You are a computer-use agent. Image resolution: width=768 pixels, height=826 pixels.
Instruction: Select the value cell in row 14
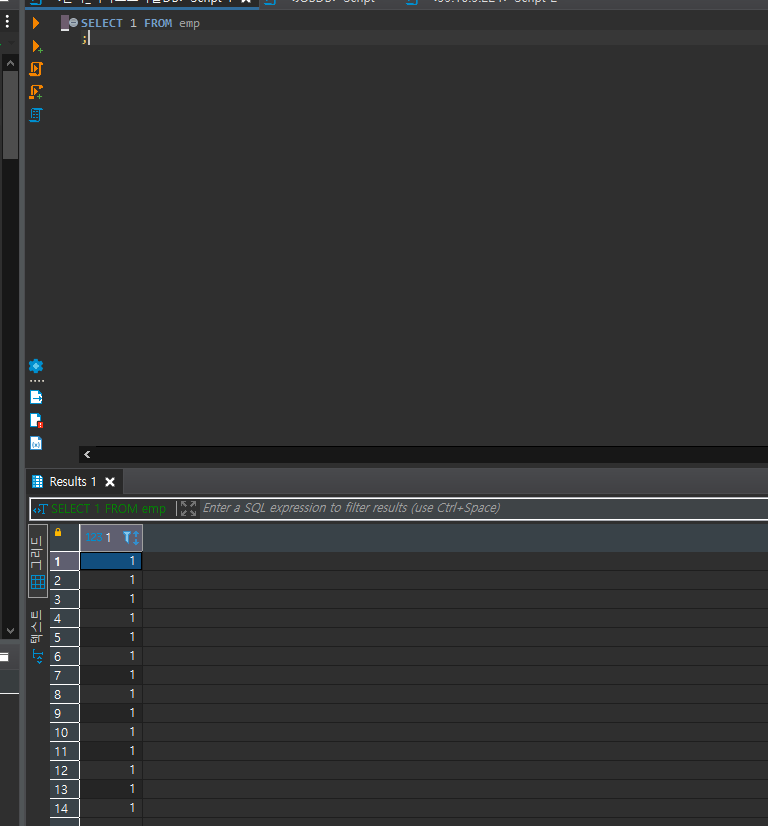[111, 808]
